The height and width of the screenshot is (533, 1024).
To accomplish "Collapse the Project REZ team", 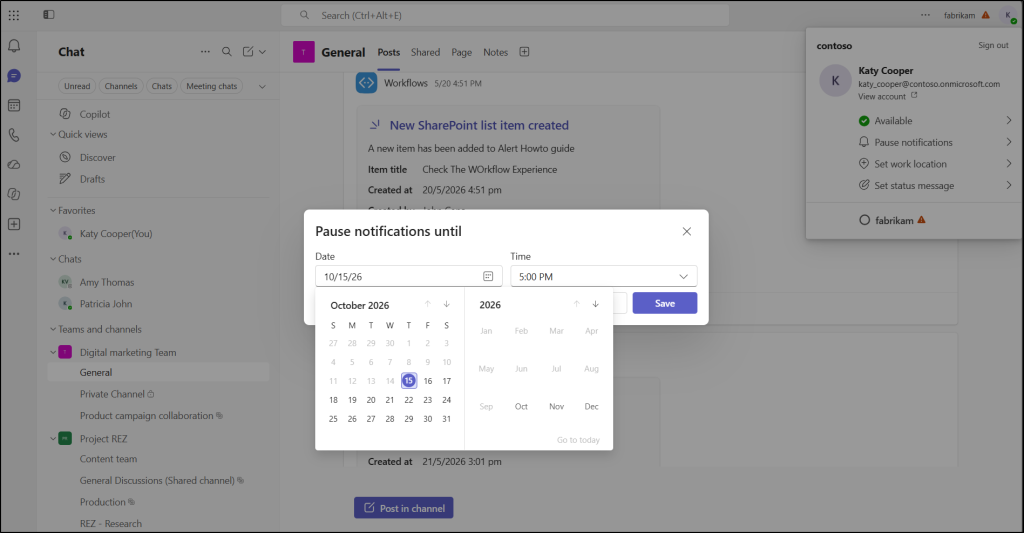I will pyautogui.click(x=53, y=438).
